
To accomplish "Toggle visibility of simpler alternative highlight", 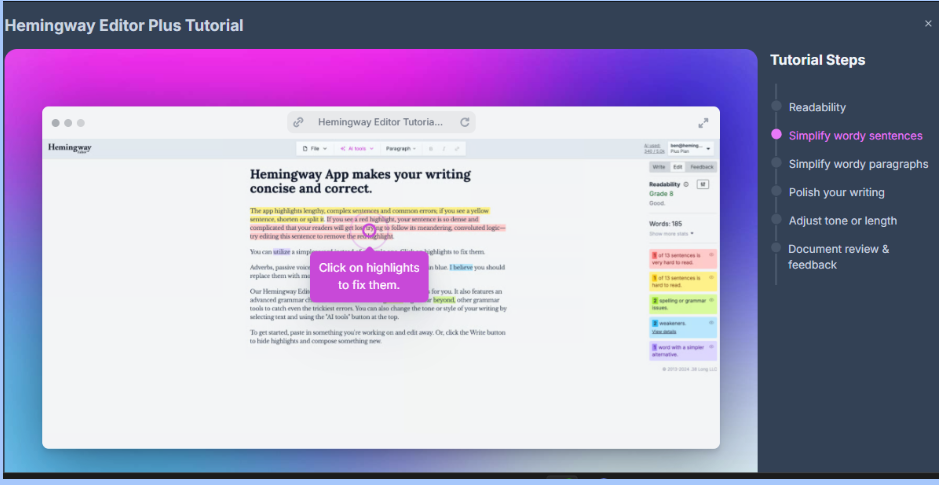I will [711, 347].
